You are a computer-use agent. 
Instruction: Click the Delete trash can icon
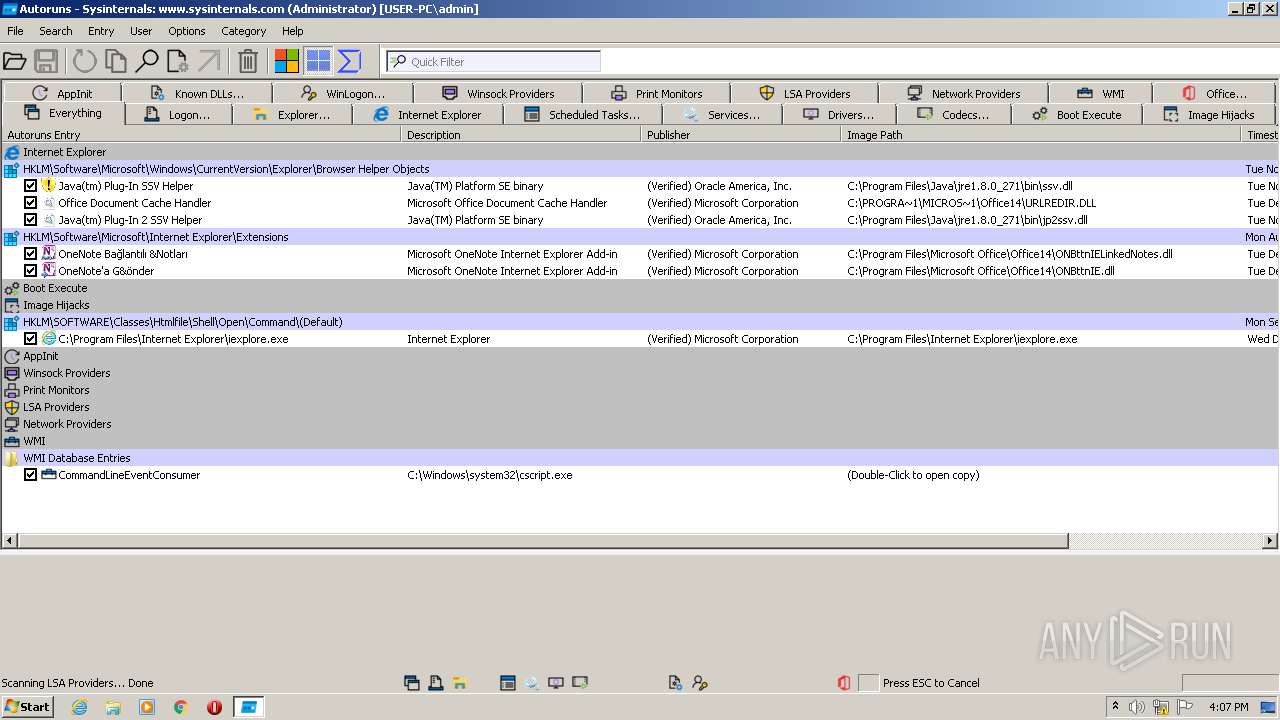pyautogui.click(x=248, y=62)
